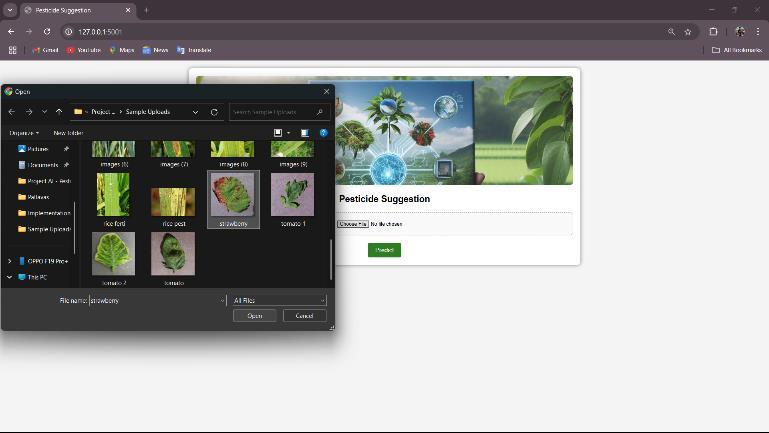Open the Chrome profile avatar

(740, 32)
